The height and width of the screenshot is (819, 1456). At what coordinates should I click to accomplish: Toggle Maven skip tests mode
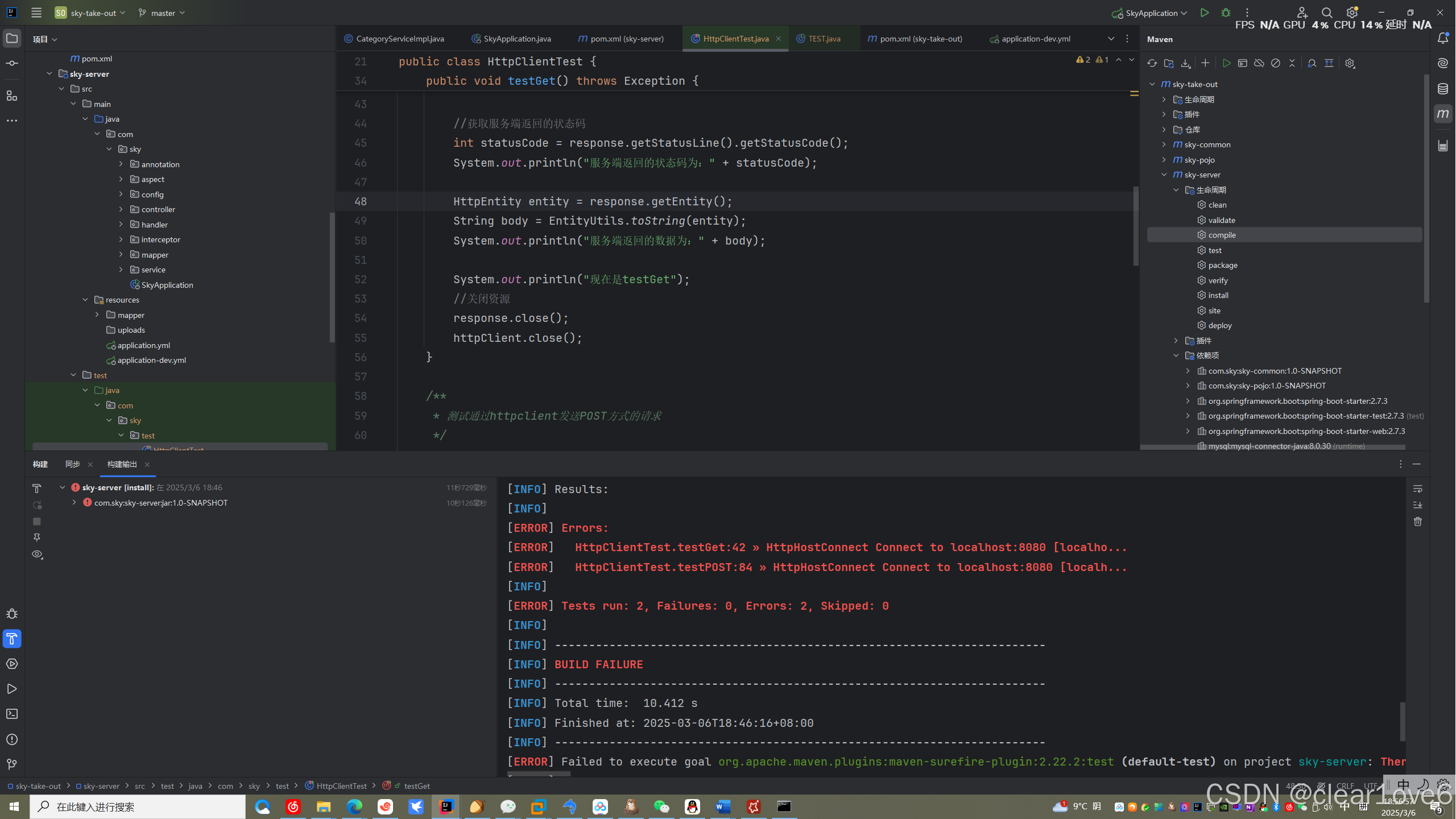pos(1276,63)
